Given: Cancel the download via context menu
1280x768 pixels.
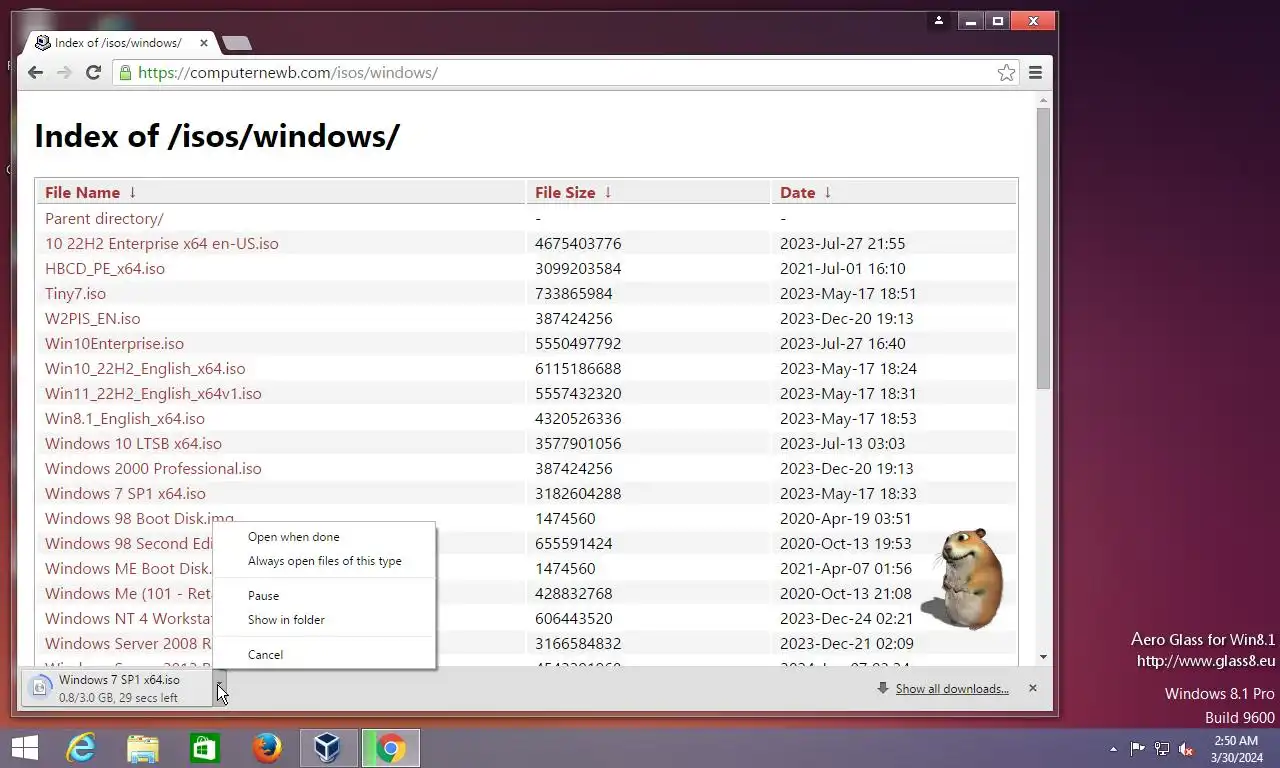Looking at the screenshot, I should [324, 654].
